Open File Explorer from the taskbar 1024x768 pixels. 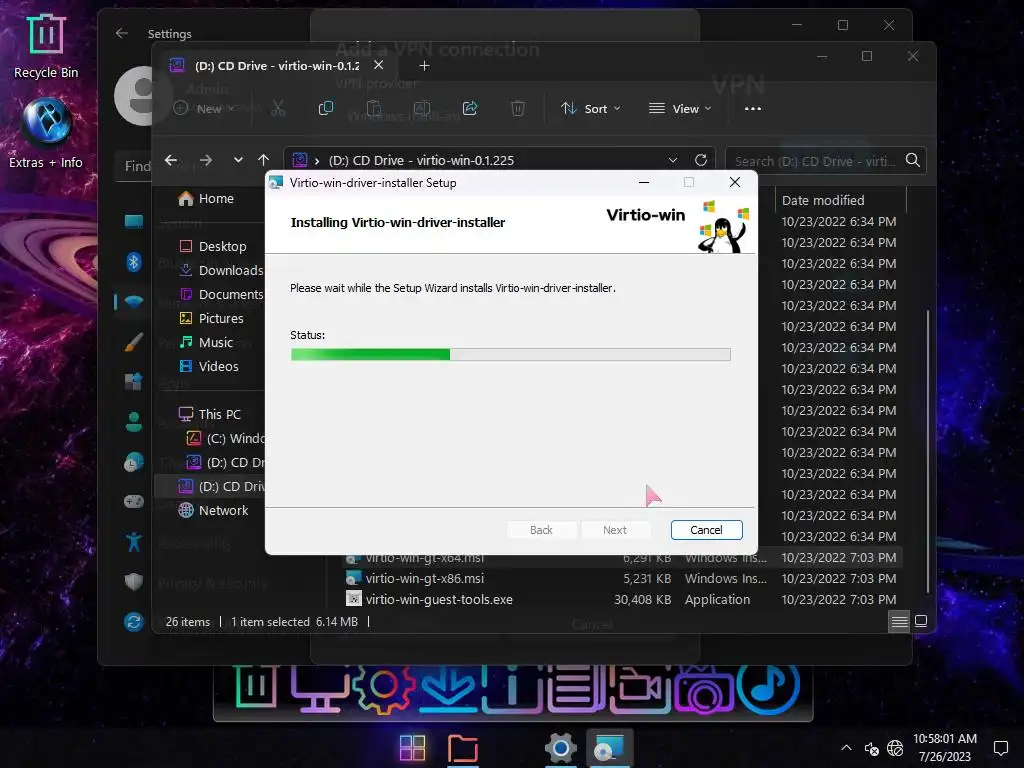pyautogui.click(x=462, y=748)
